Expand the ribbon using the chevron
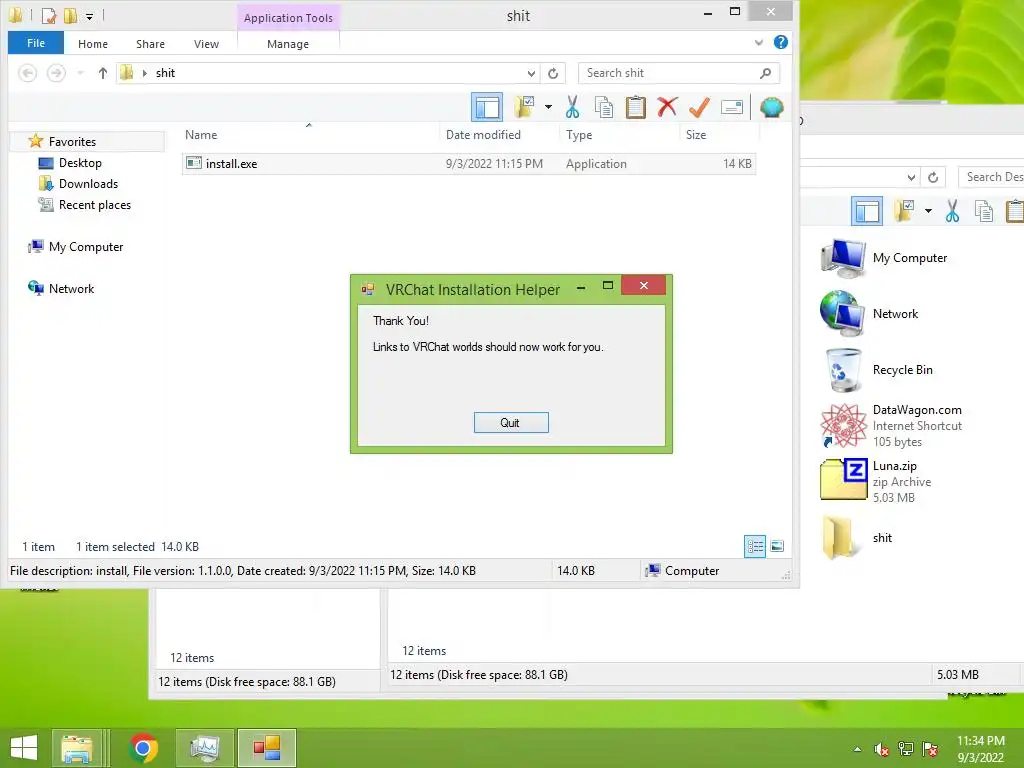The width and height of the screenshot is (1024, 768). [758, 42]
